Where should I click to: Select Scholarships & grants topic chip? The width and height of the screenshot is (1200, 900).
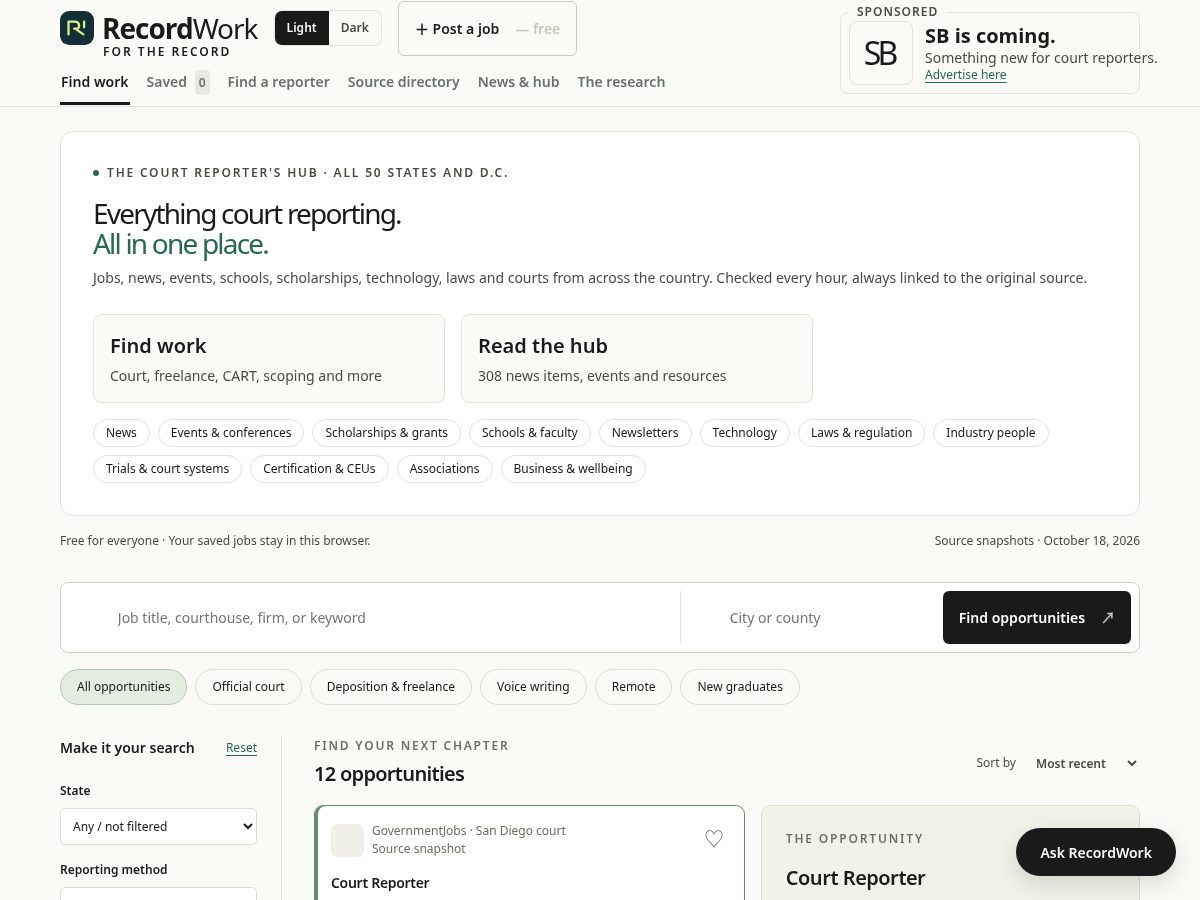pyautogui.click(x=386, y=433)
